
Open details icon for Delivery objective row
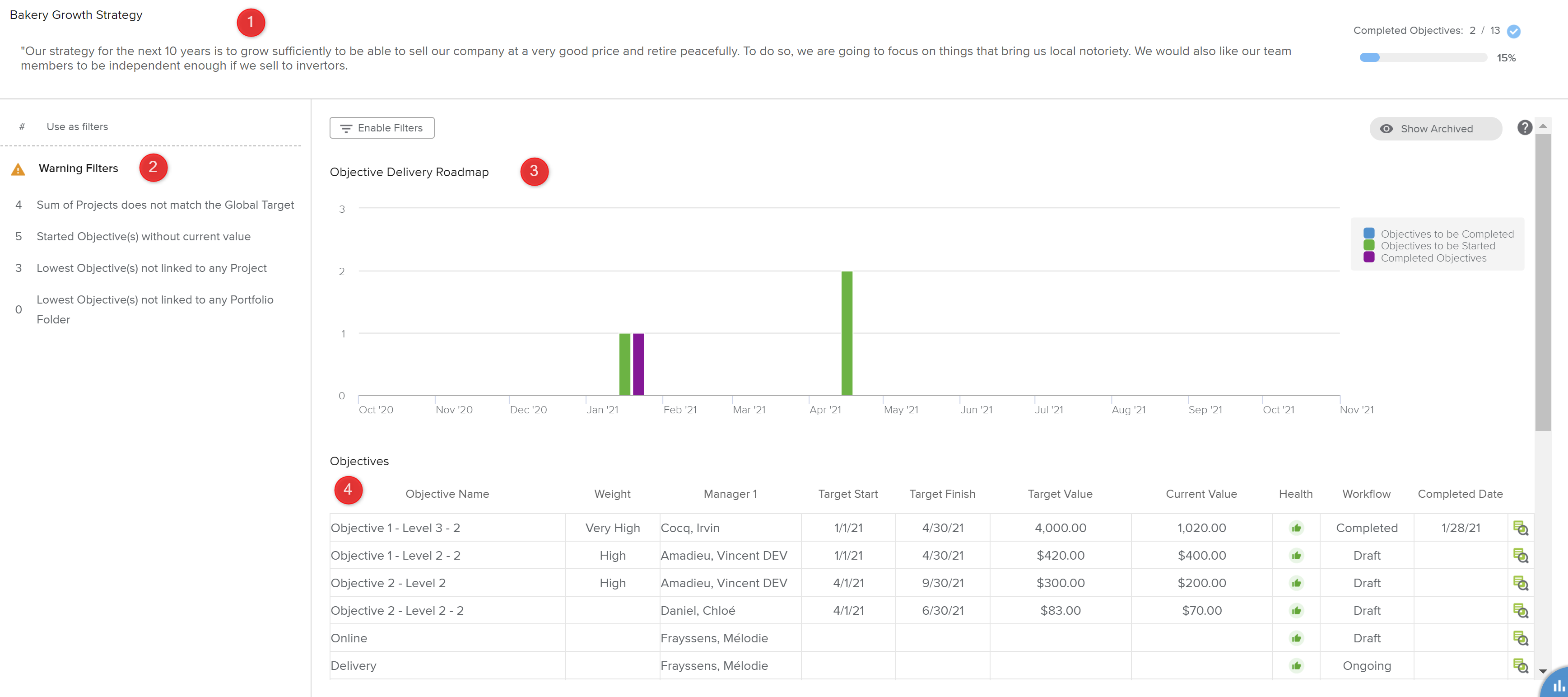tap(1520, 665)
